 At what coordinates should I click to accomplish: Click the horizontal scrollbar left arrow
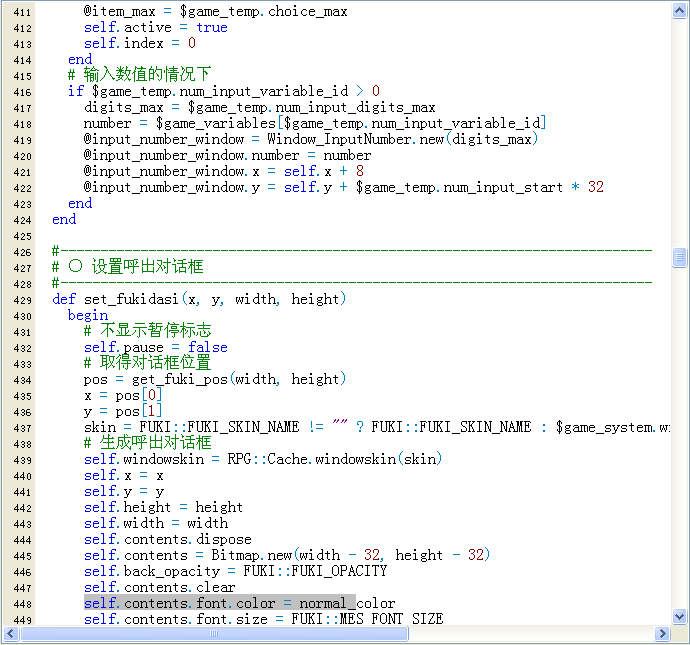[11, 634]
